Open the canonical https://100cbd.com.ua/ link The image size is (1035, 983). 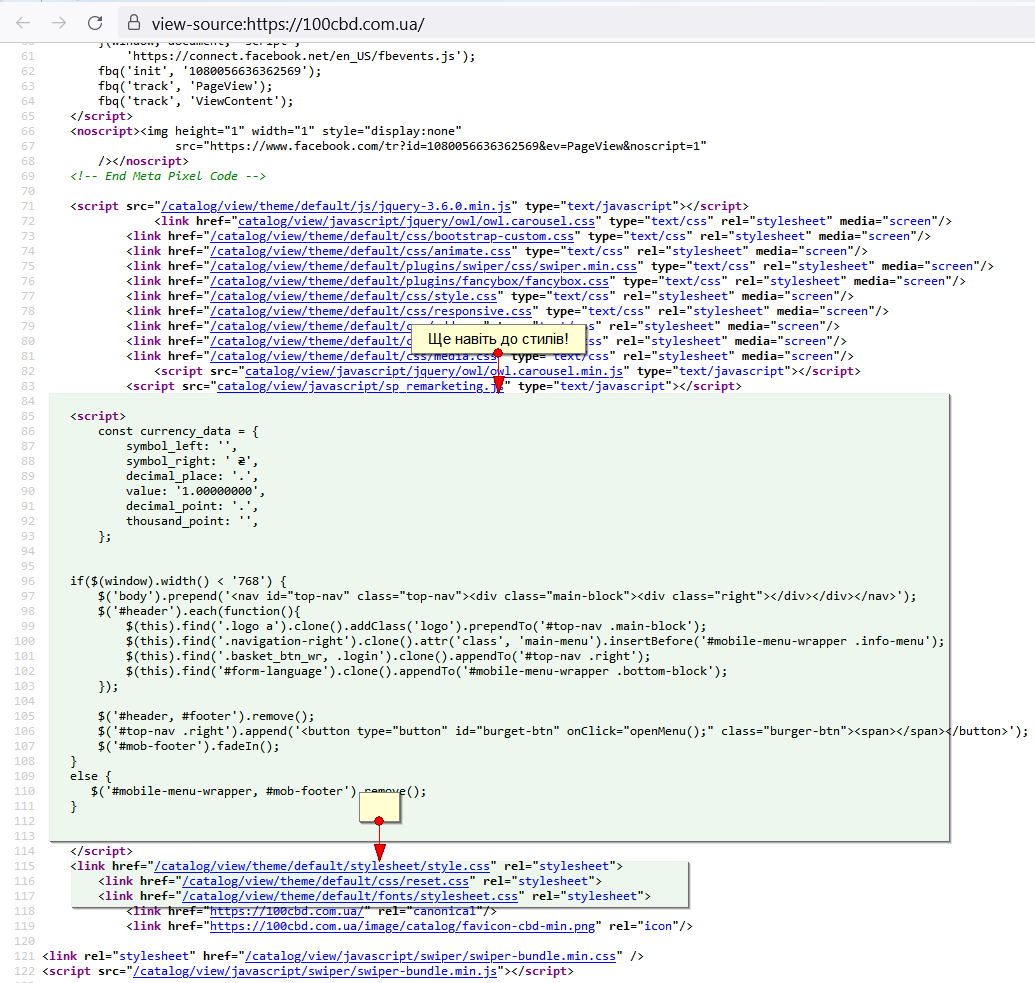[x=286, y=911]
